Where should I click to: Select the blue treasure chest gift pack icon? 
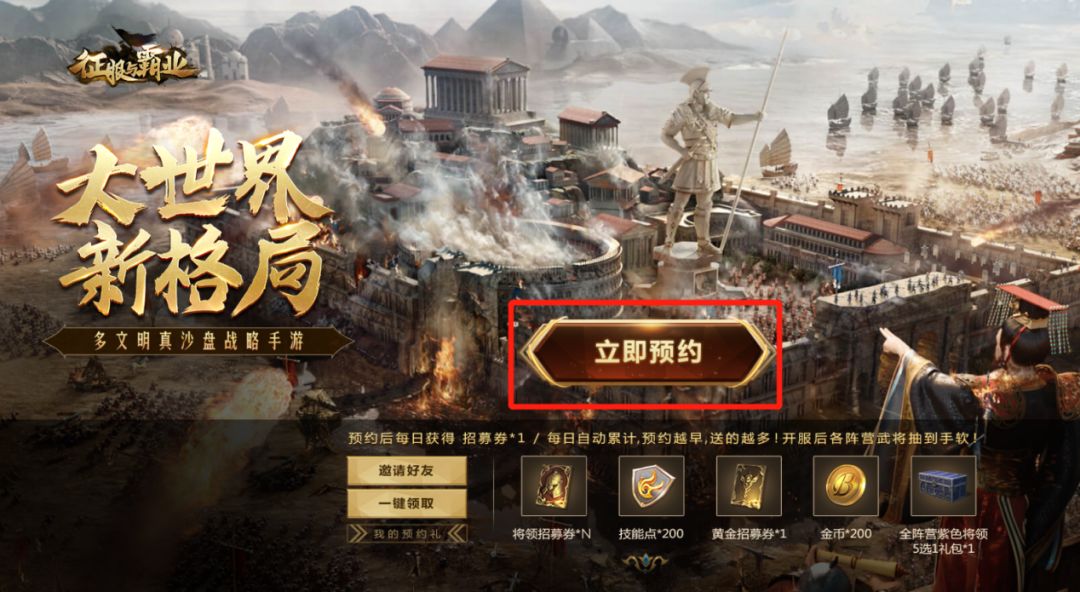(944, 486)
